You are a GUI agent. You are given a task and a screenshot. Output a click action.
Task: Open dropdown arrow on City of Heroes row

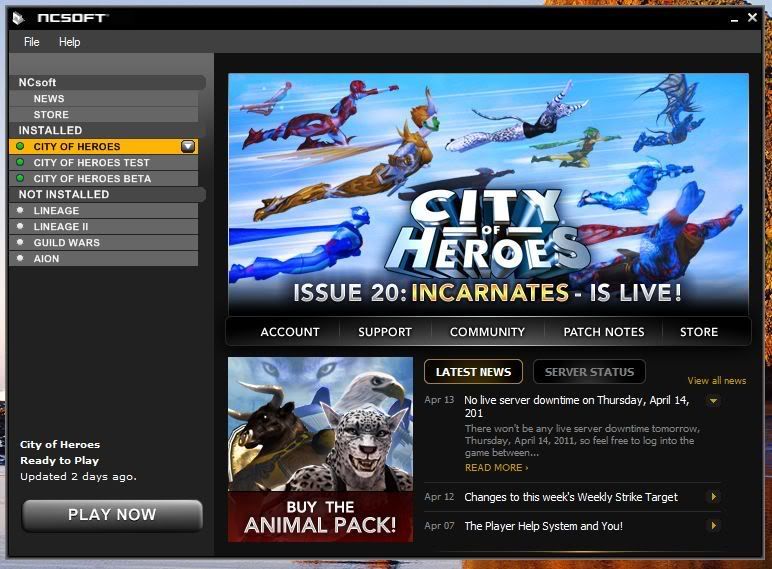(x=188, y=146)
